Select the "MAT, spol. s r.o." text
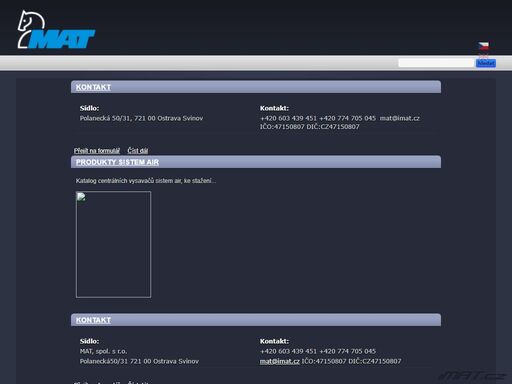This screenshot has width=512, height=384. coord(103,351)
